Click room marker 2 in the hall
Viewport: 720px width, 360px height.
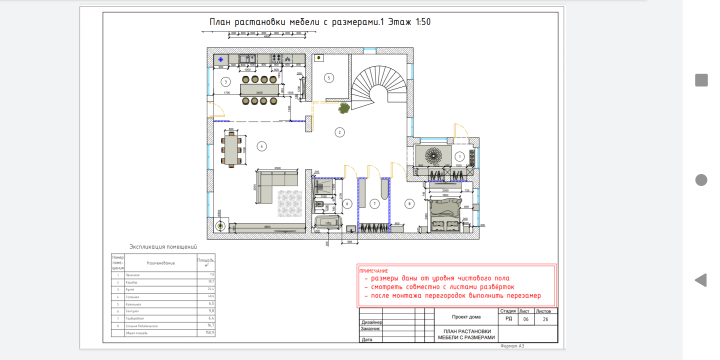[339, 132]
